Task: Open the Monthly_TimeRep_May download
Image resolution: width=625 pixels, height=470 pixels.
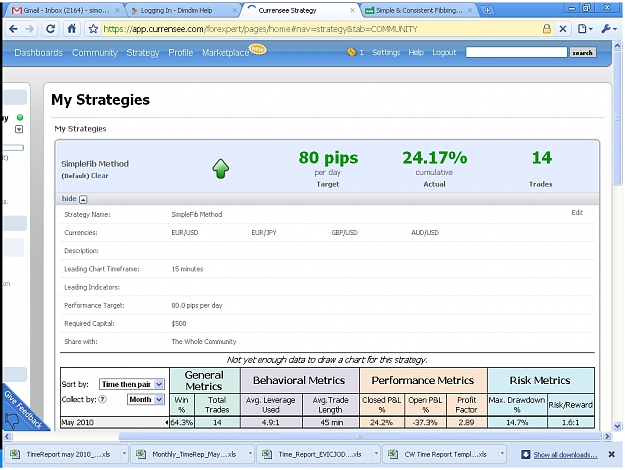Action: point(190,454)
